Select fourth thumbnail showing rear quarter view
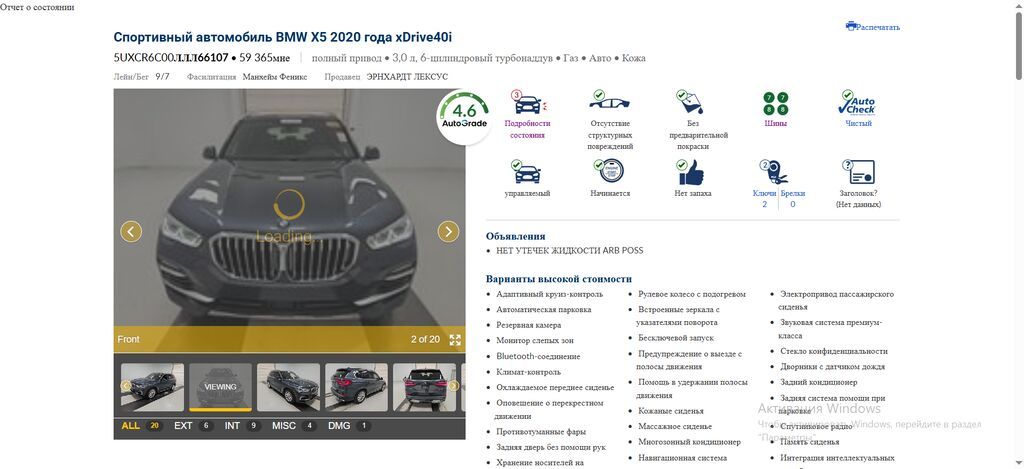Viewport: 1024px width, 469px height. 356,387
